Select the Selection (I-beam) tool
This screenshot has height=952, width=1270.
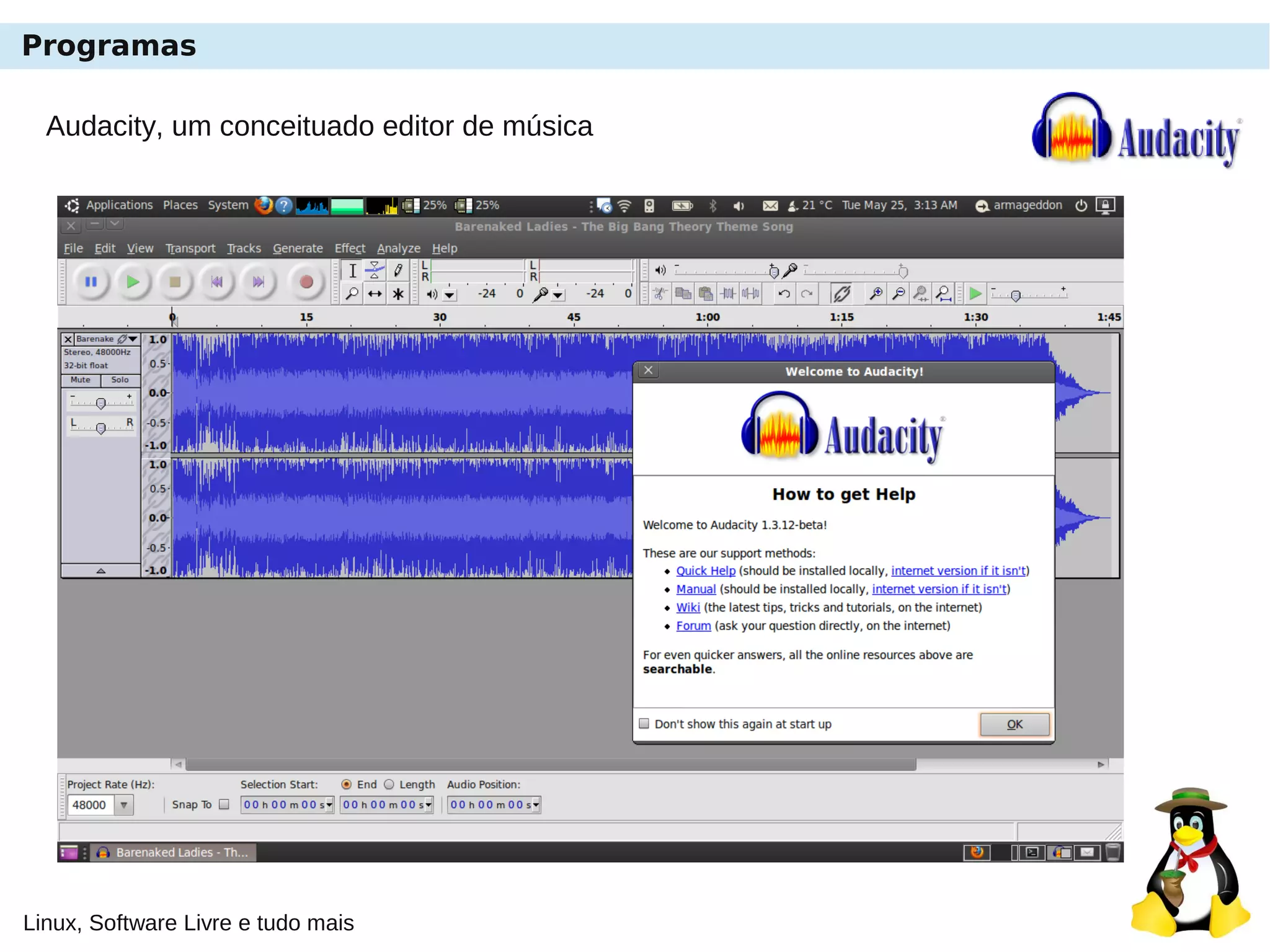(x=352, y=271)
